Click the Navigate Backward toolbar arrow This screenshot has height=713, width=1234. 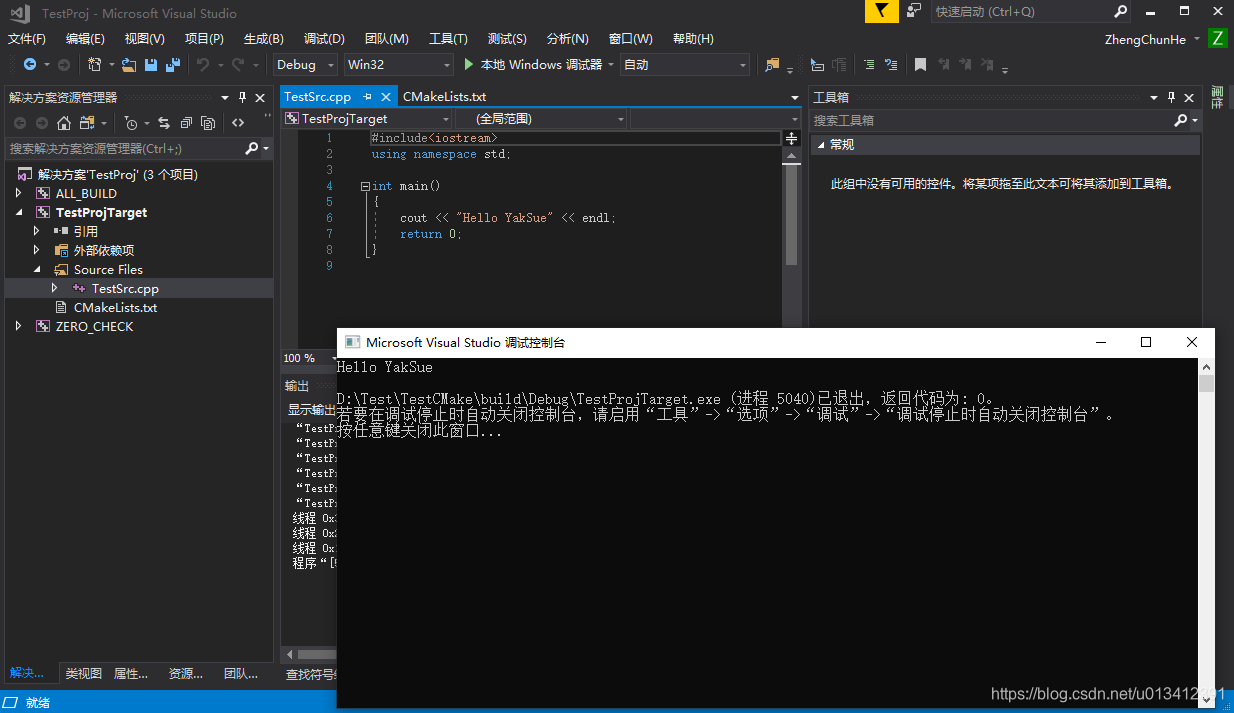click(30, 64)
